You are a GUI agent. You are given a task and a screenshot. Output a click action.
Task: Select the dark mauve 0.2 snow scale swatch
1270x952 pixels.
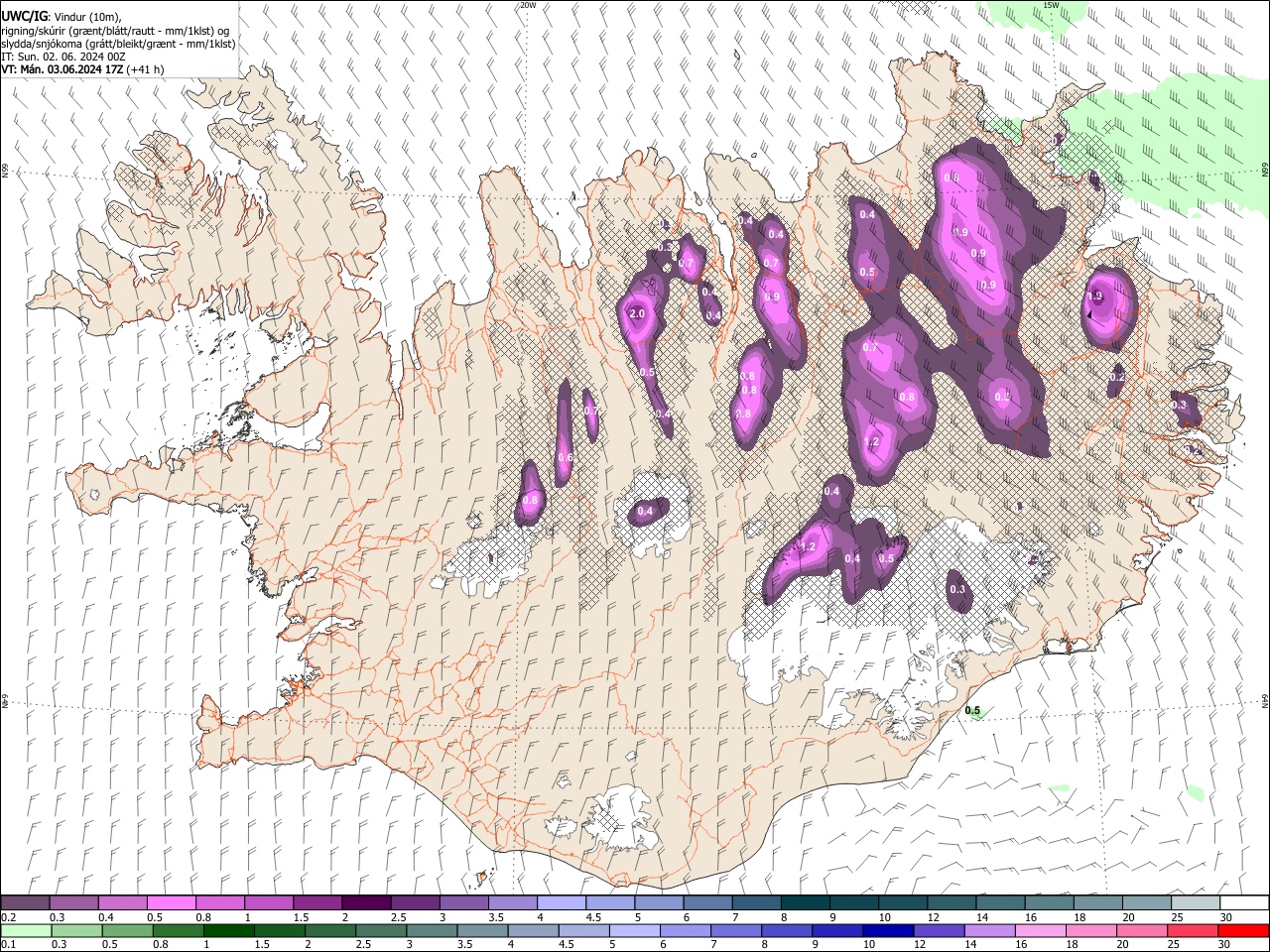(x=26, y=903)
